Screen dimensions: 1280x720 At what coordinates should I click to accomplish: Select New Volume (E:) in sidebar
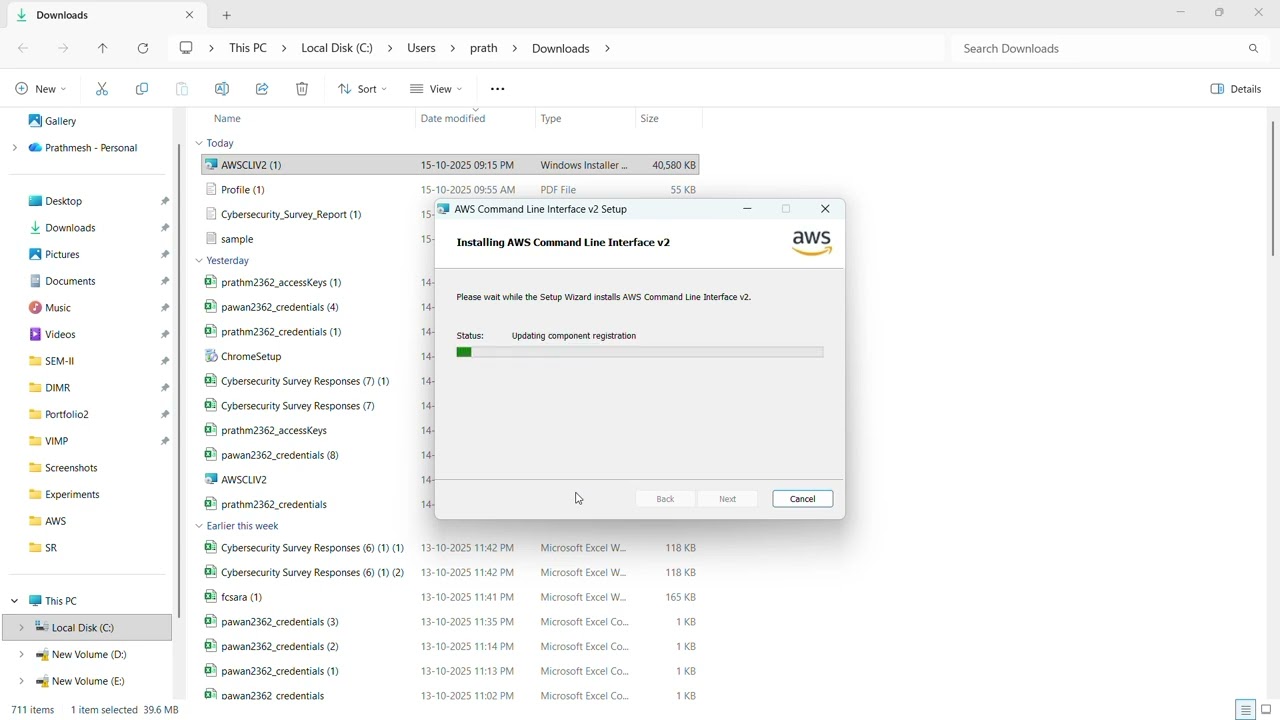point(88,681)
